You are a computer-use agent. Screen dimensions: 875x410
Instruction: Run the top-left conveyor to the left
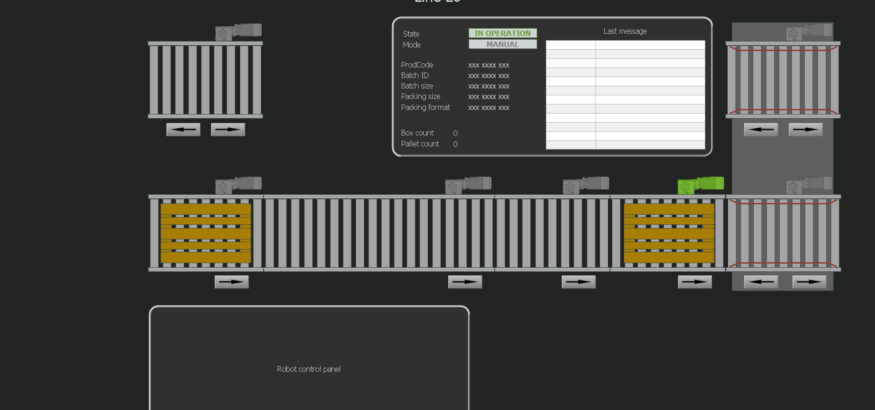[183, 129]
